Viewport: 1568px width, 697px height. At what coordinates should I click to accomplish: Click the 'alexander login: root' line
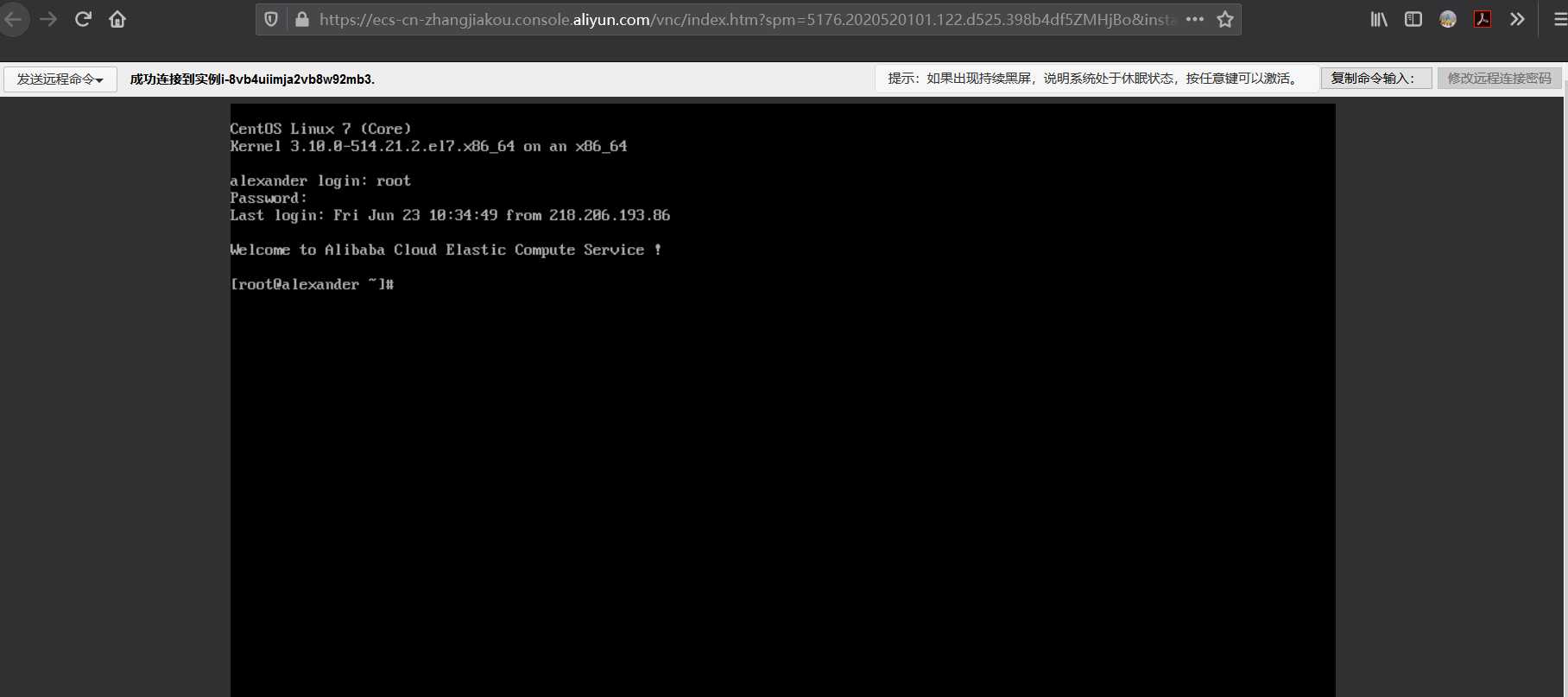pyautogui.click(x=320, y=181)
